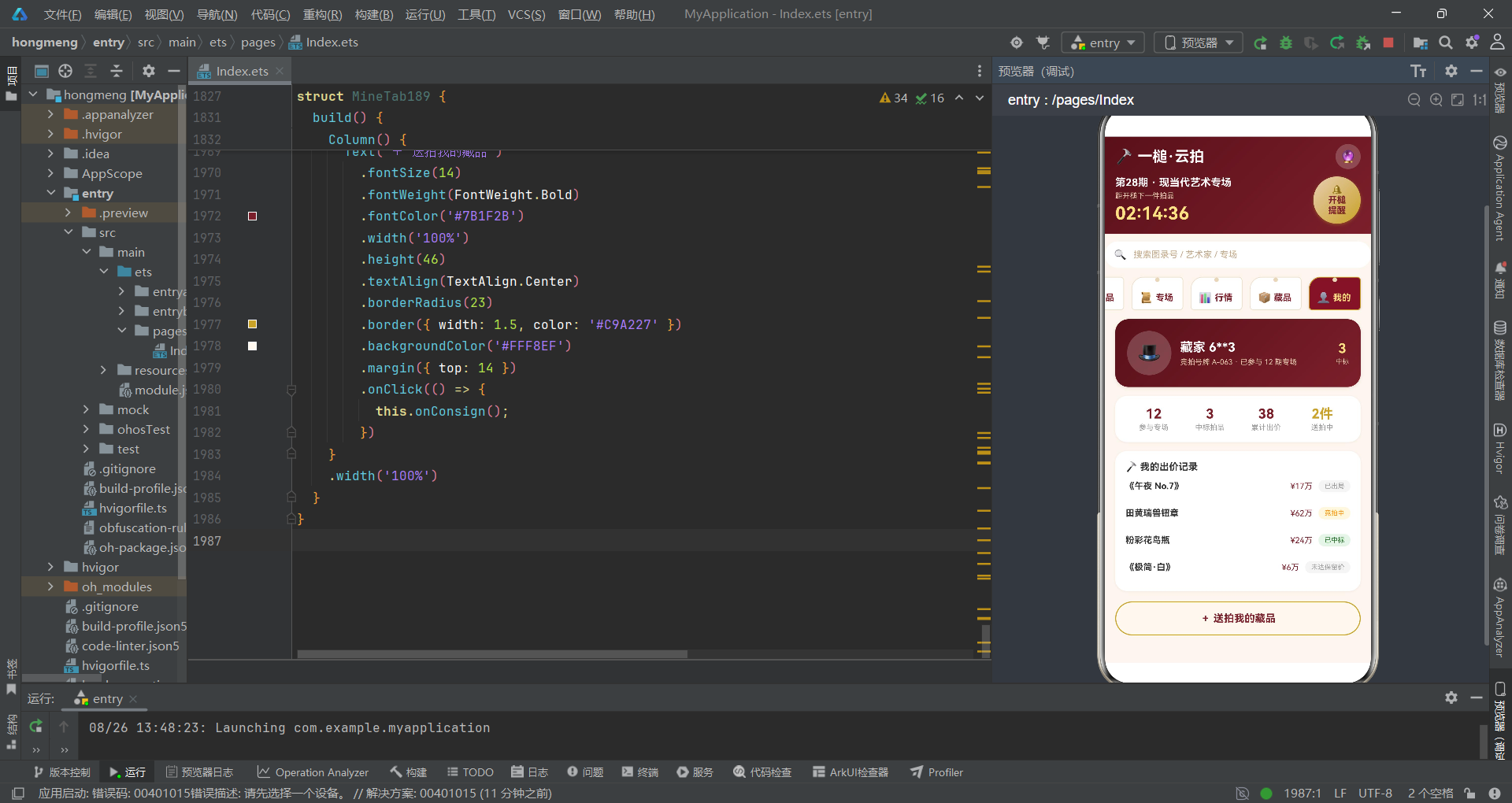The image size is (1512, 803).
Task: Click the green reload changes icon
Action: (1337, 43)
